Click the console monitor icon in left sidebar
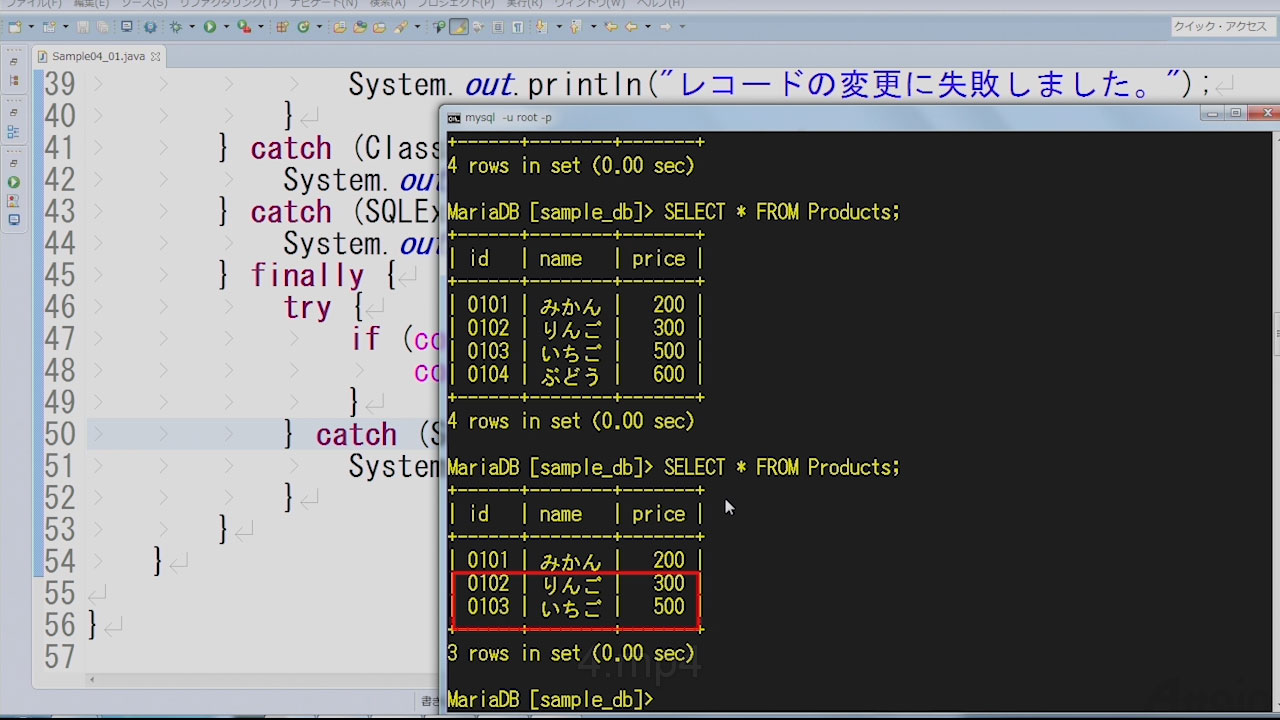1280x720 pixels. click(x=13, y=219)
